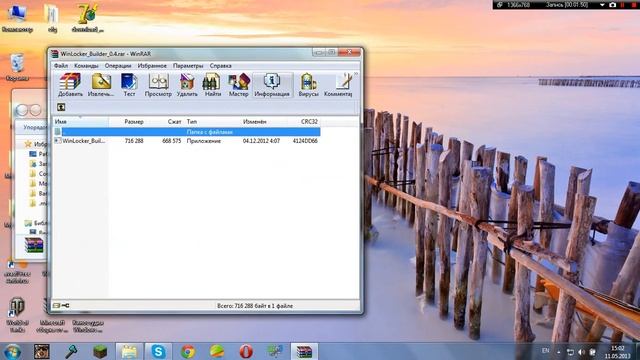Open the Параметры menu
The width and height of the screenshot is (640, 360).
188,66
